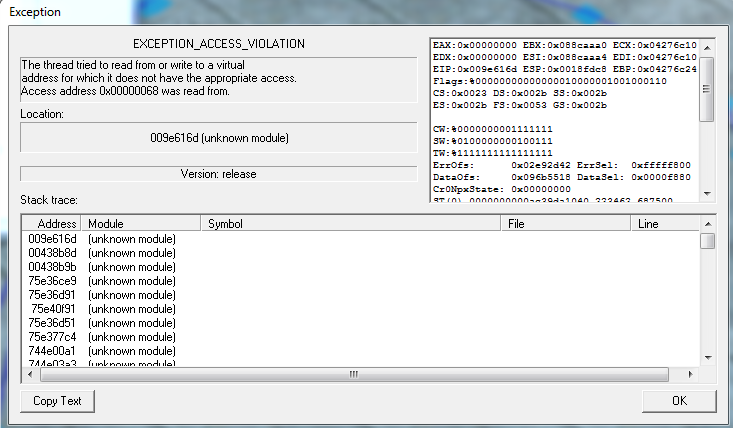733x428 pixels.
Task: Click stack trace horizontal scroll right arrow
Action: [690, 374]
